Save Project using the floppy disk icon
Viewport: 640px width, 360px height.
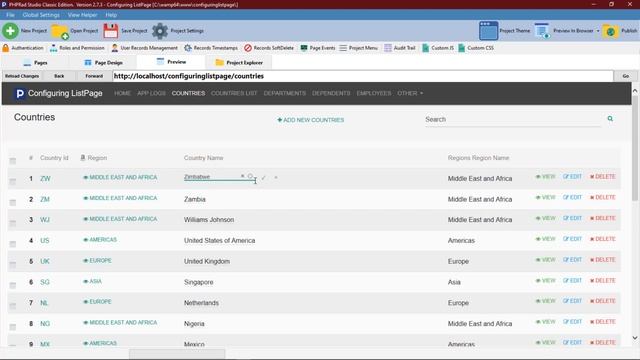[111, 31]
